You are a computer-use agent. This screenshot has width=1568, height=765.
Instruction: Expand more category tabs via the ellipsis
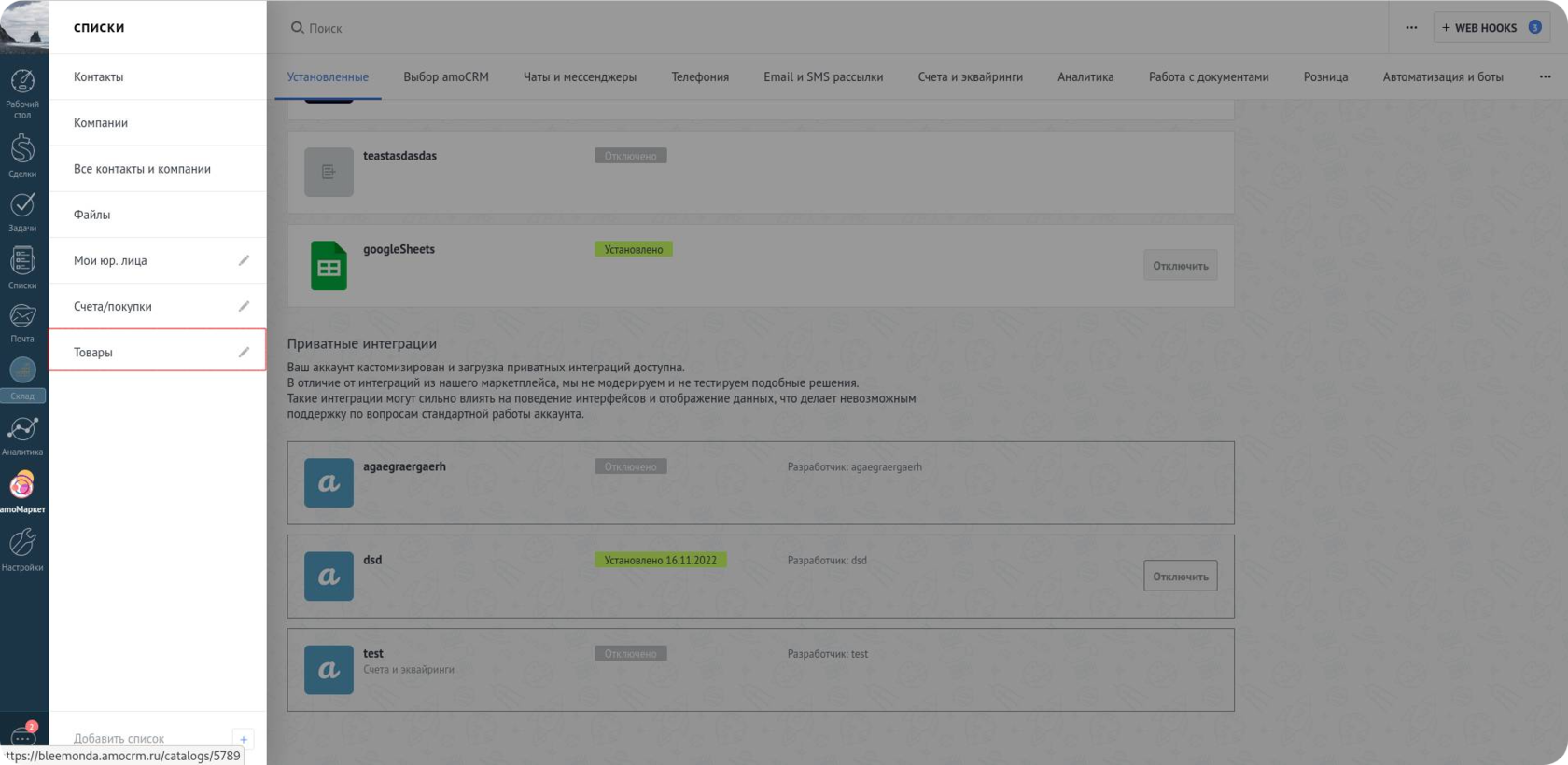(x=1545, y=77)
